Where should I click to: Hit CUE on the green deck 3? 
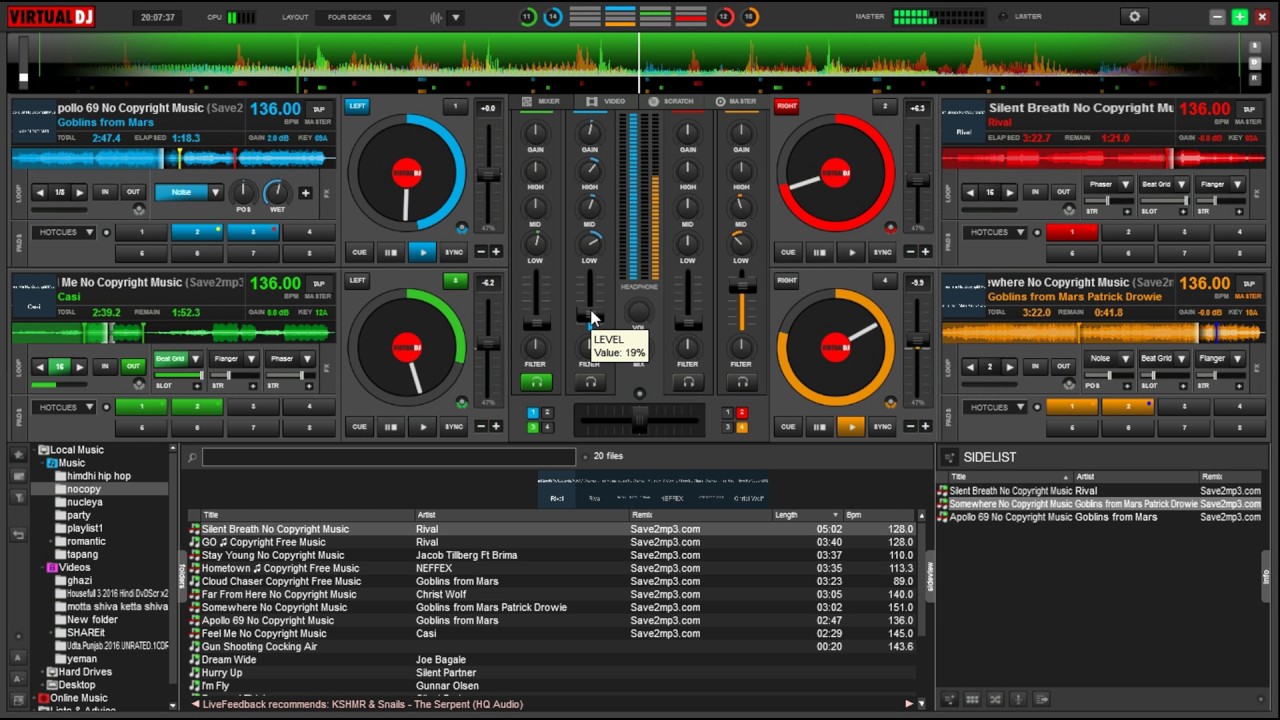359,427
